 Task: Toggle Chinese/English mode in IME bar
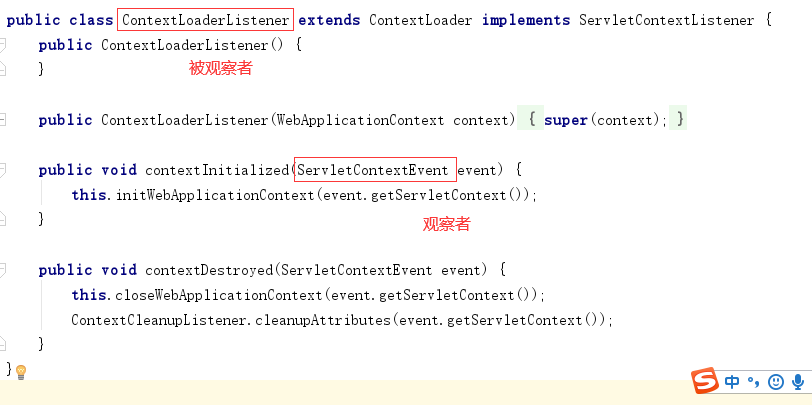732,382
